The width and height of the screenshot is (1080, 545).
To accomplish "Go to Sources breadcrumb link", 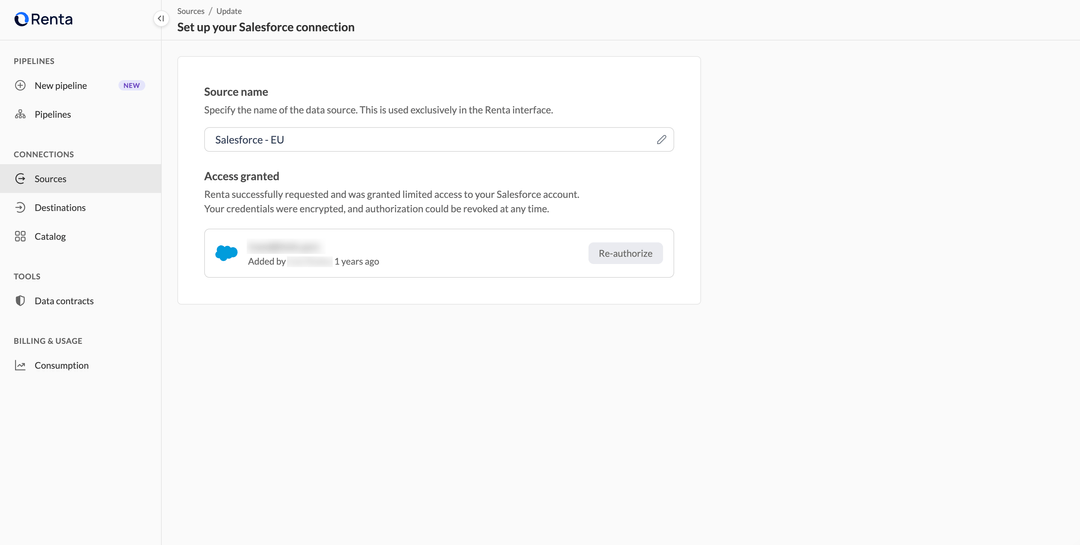I will click(x=191, y=11).
